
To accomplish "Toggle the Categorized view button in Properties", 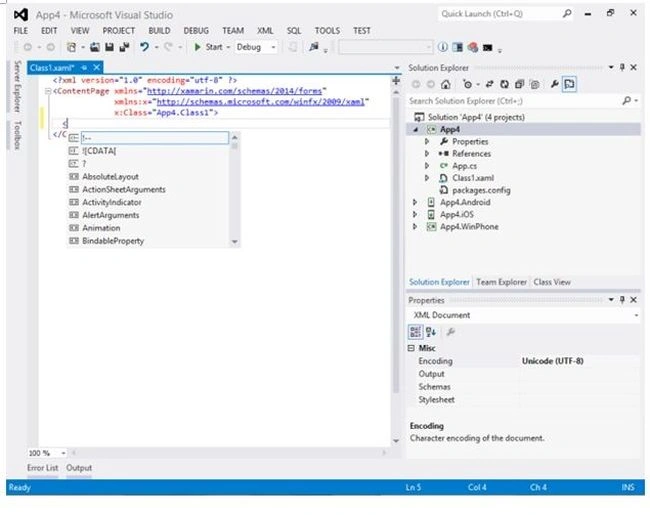I will (x=415, y=332).
